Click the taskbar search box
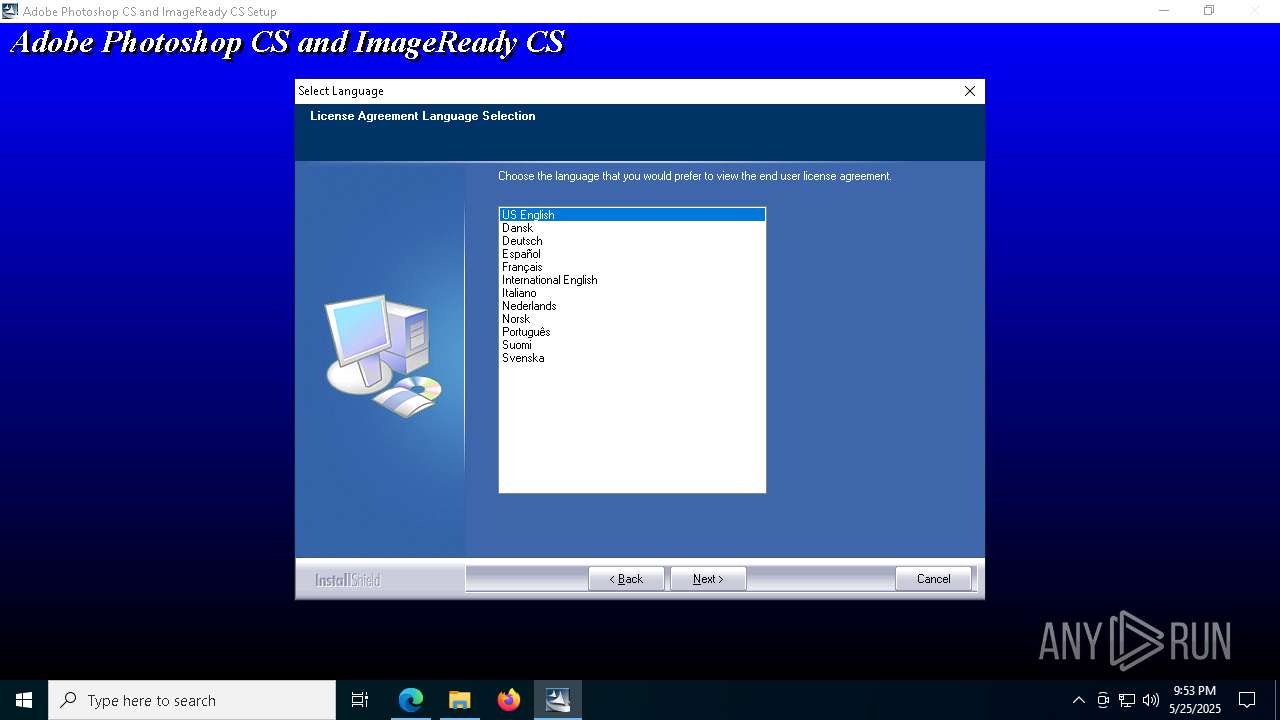The width and height of the screenshot is (1280, 720). pos(192,700)
